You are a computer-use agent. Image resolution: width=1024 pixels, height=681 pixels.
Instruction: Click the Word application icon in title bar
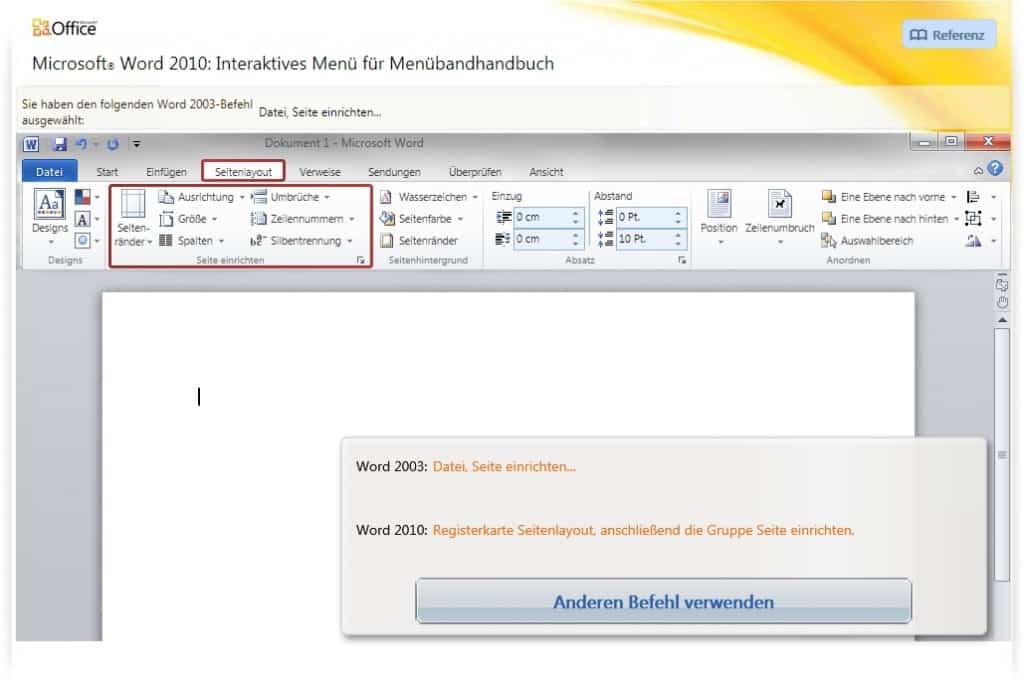pos(31,144)
